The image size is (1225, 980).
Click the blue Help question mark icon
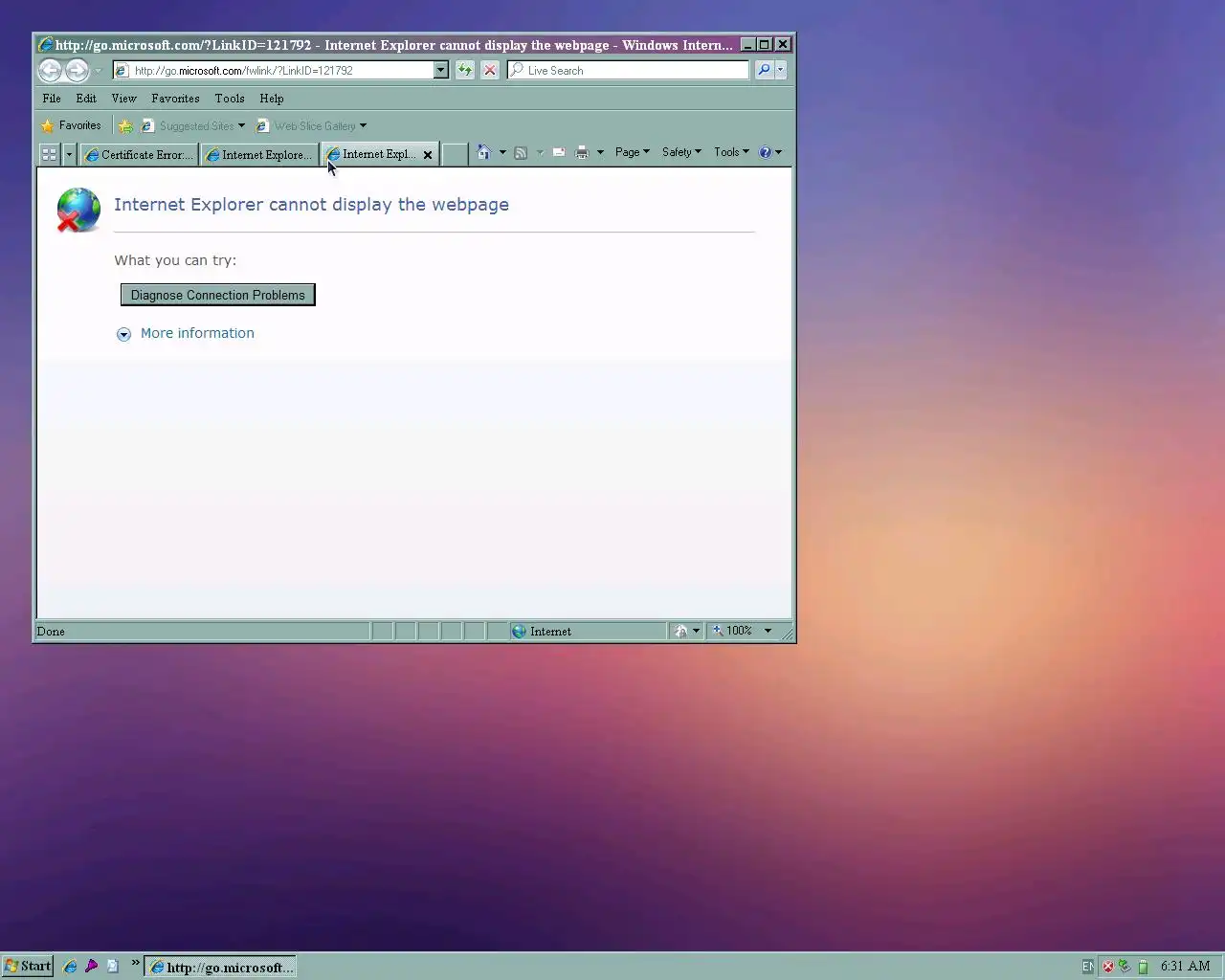766,152
